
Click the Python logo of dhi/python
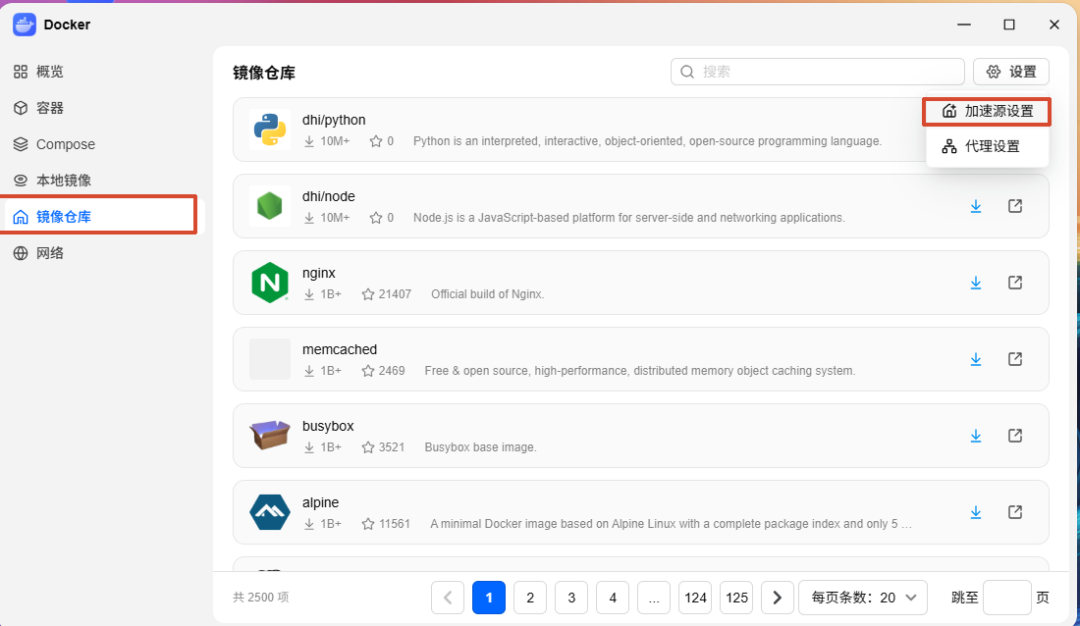tap(269, 129)
